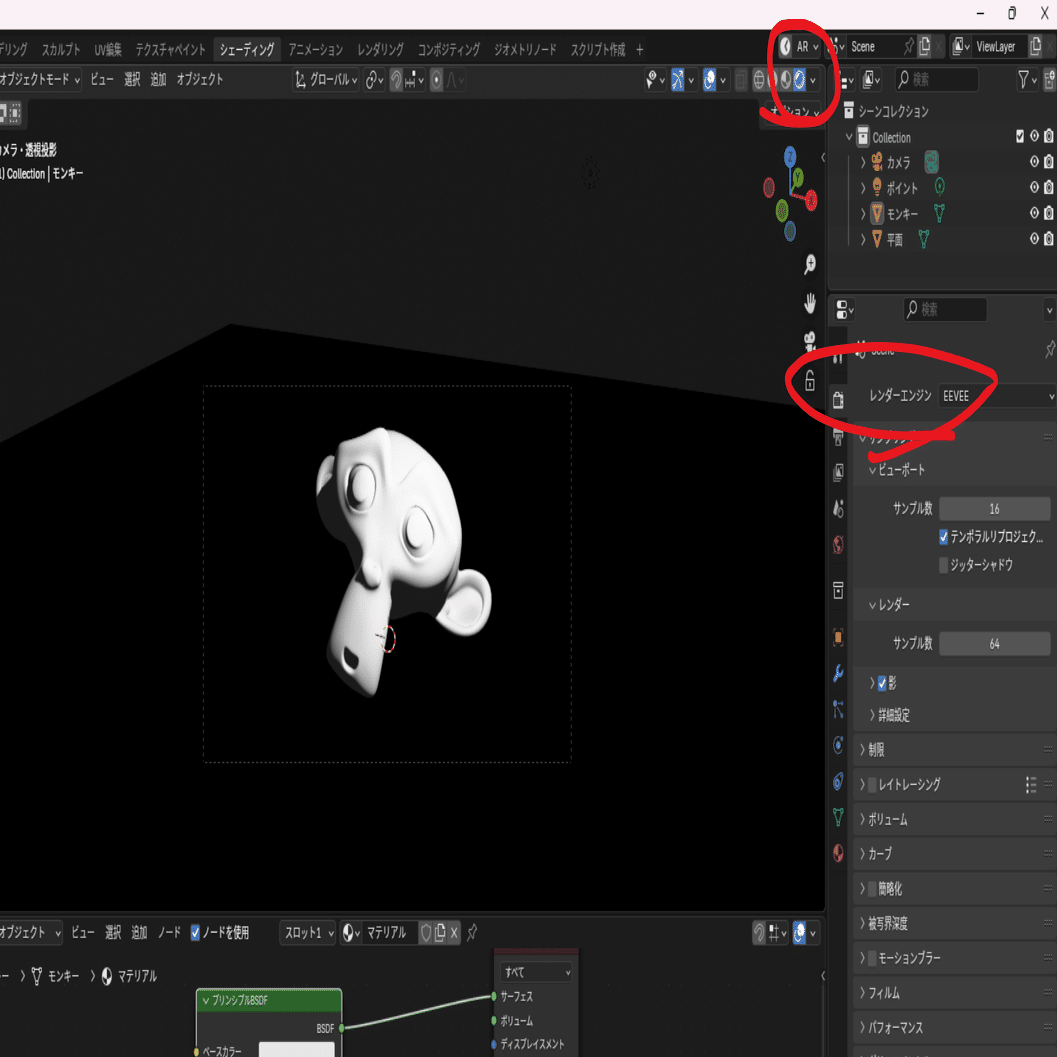Click duplicate material icon in node header
Image resolution: width=1057 pixels, height=1057 pixels.
click(x=440, y=933)
